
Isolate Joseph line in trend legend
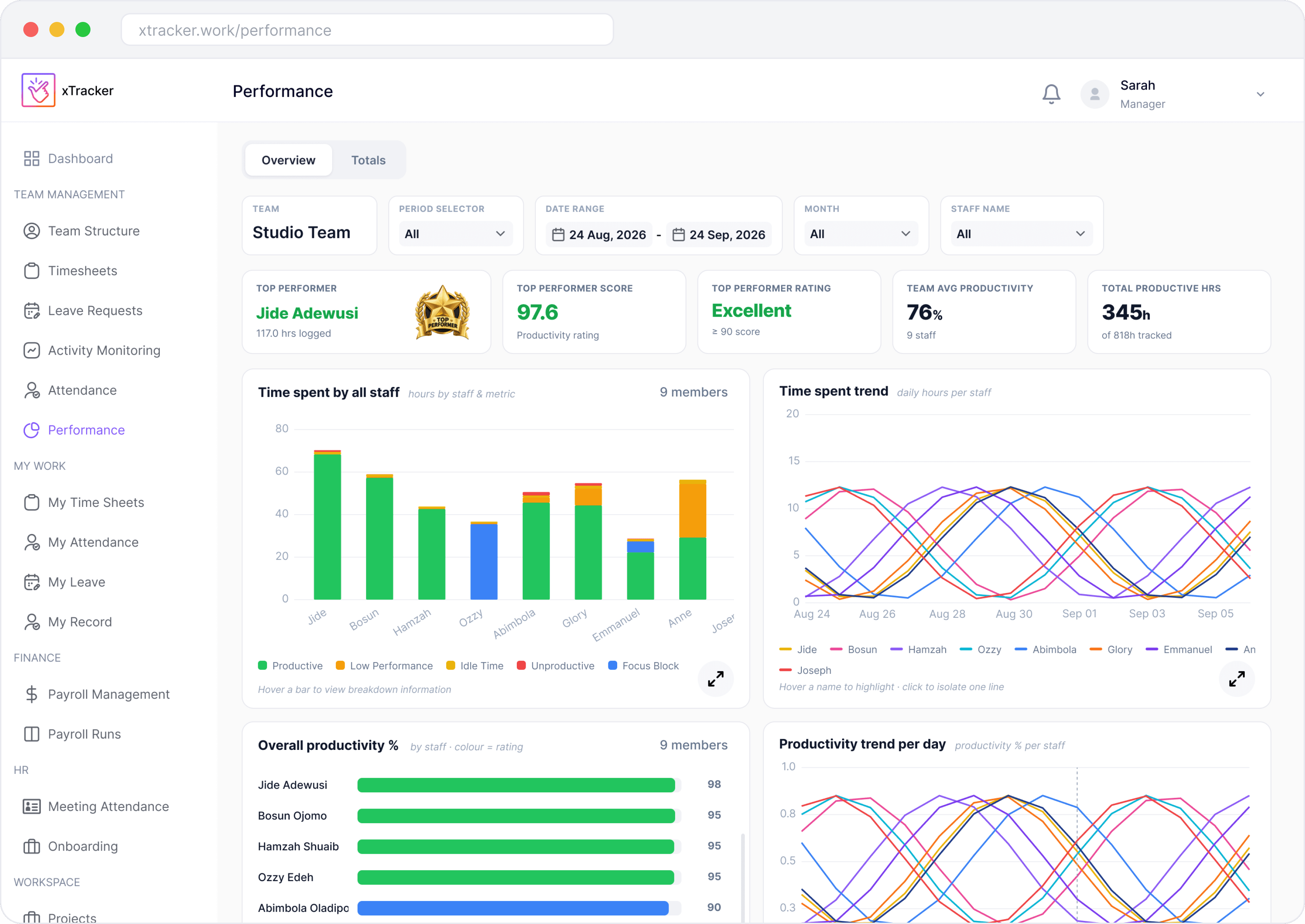(805, 670)
